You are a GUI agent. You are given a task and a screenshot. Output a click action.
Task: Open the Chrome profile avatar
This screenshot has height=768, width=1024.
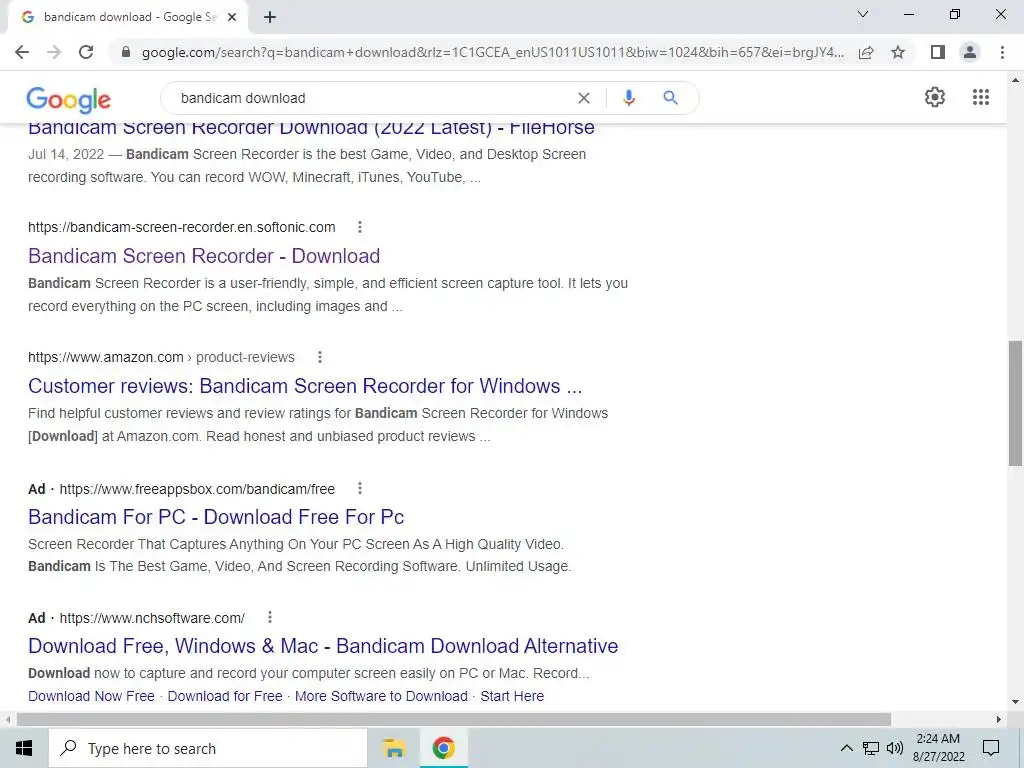[970, 52]
